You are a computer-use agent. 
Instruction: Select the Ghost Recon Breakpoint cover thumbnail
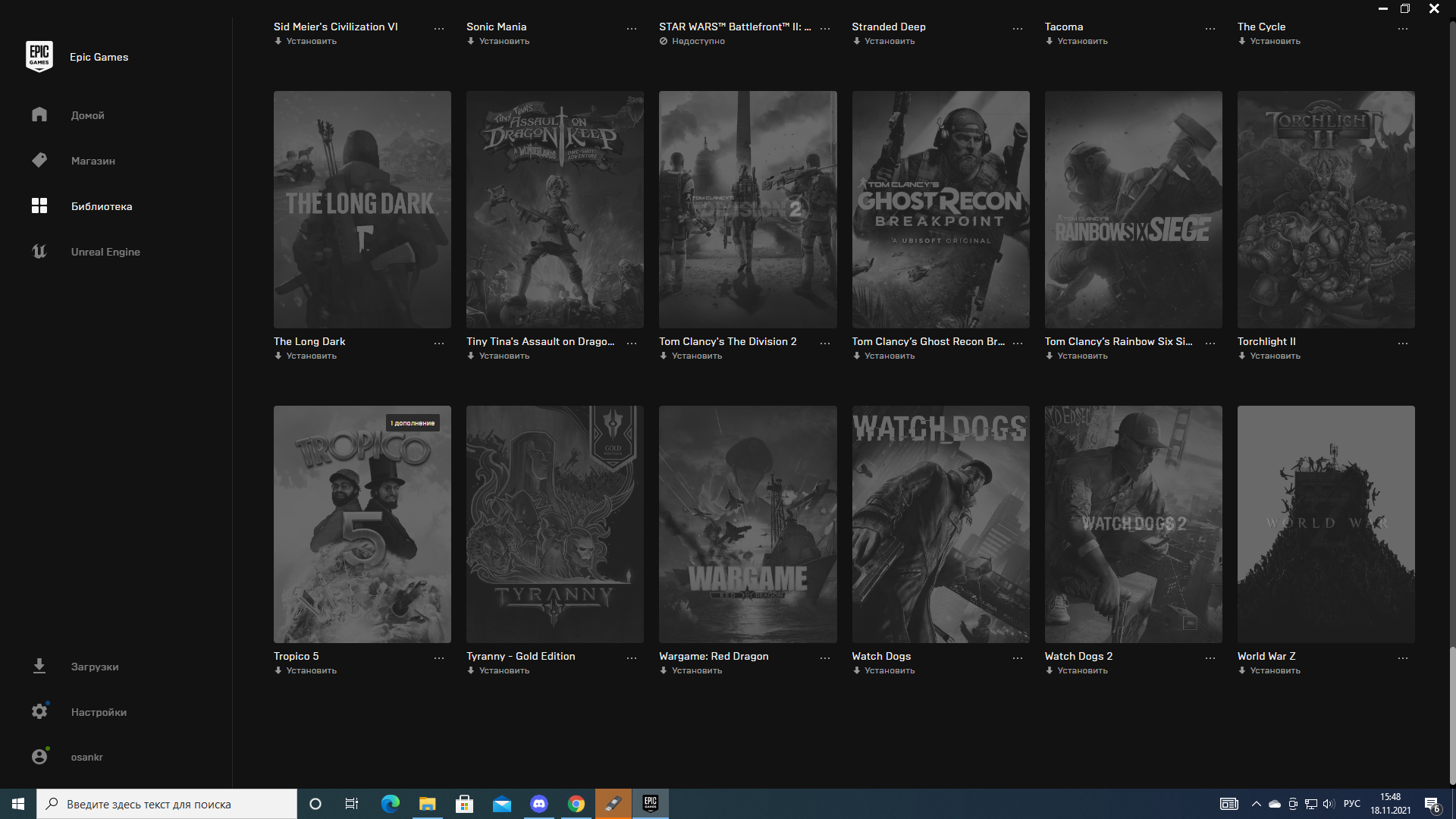coord(940,209)
